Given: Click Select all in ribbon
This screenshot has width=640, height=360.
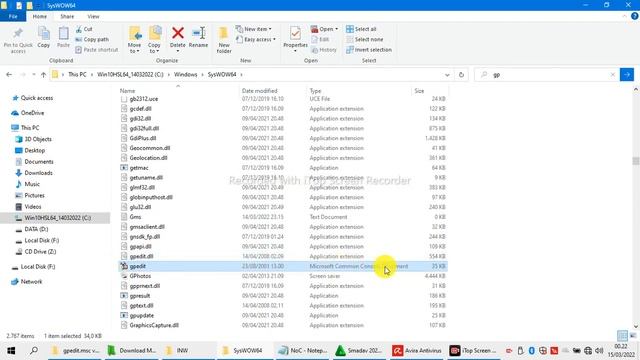Looking at the screenshot, I should point(361,29).
